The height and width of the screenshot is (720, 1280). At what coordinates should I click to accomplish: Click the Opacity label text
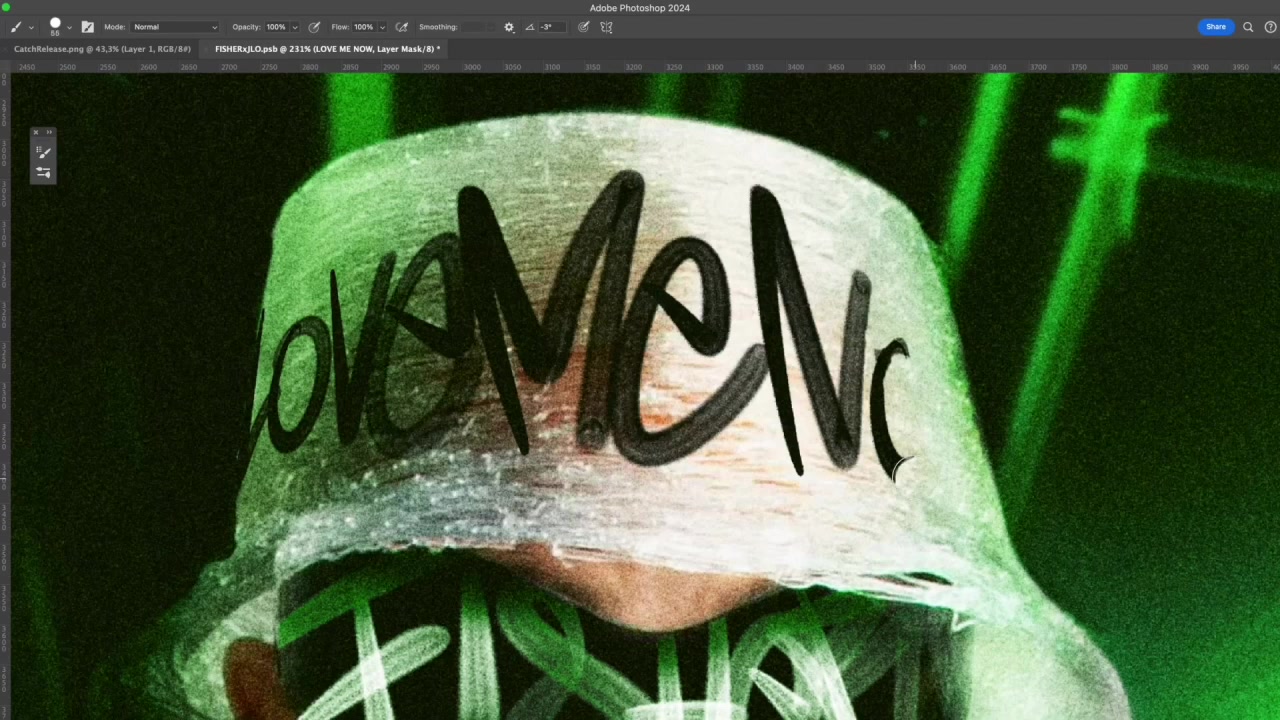click(246, 27)
